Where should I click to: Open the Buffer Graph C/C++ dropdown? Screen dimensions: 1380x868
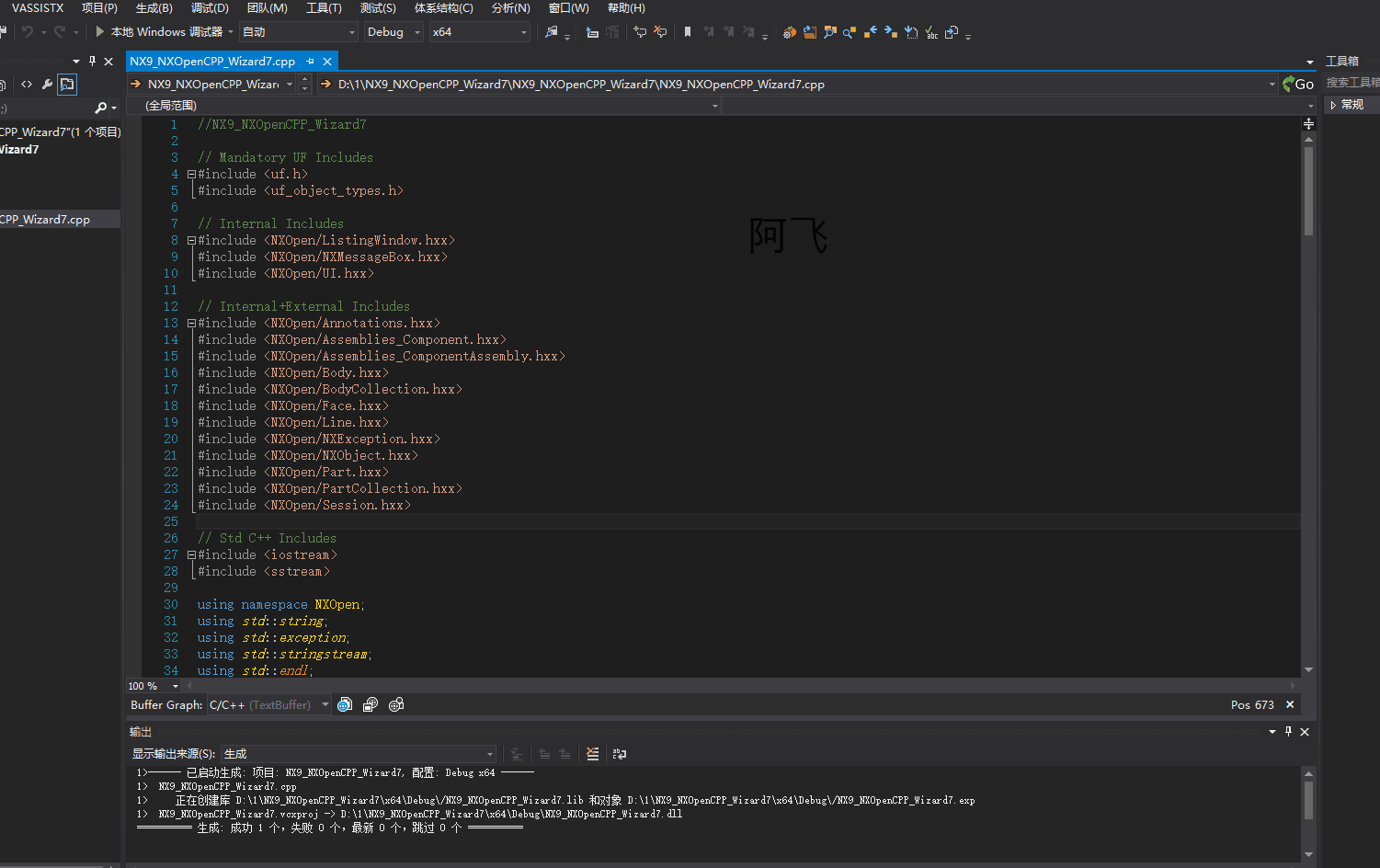click(x=268, y=705)
